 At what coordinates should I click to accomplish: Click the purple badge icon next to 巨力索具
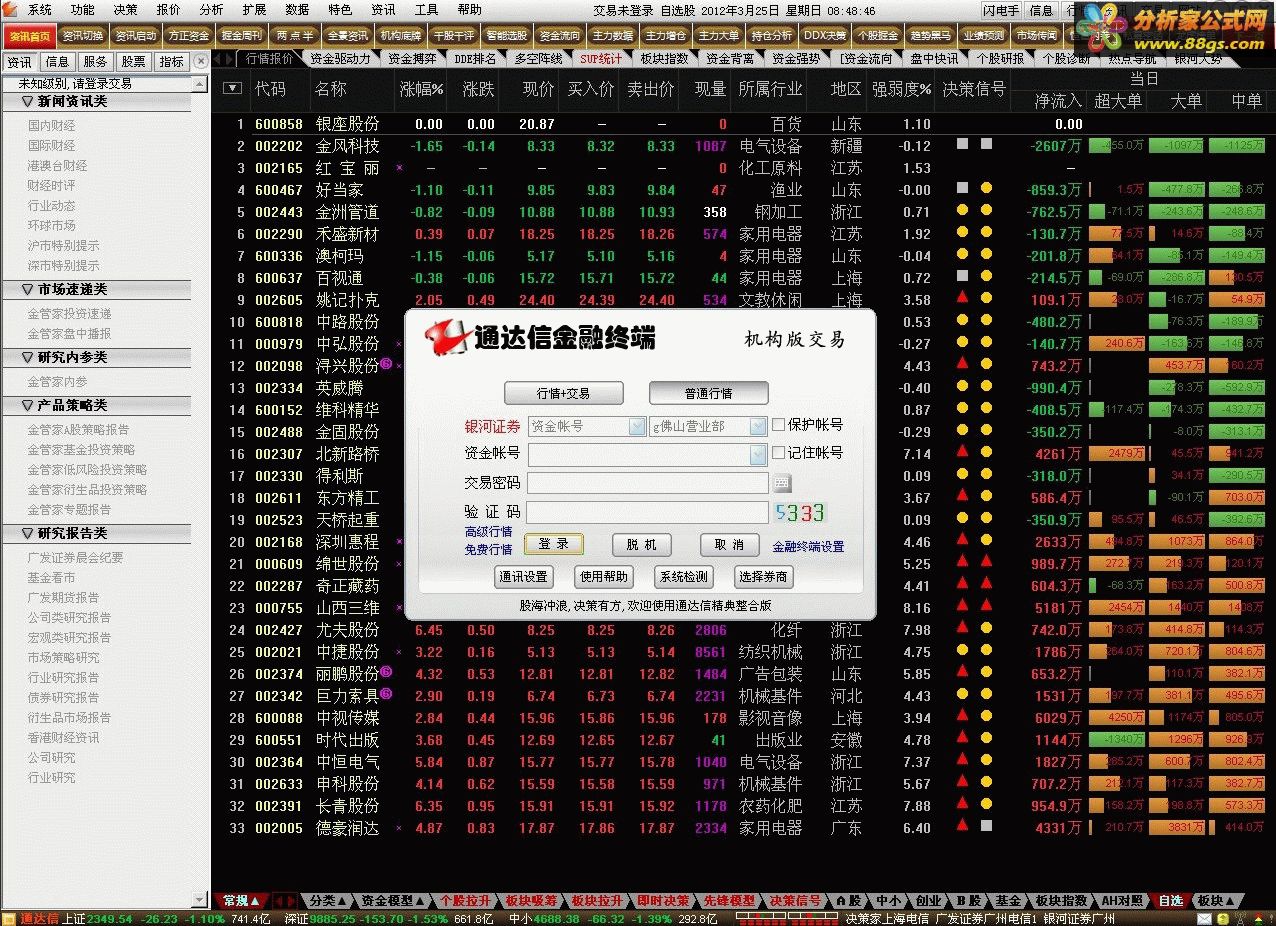coord(386,695)
